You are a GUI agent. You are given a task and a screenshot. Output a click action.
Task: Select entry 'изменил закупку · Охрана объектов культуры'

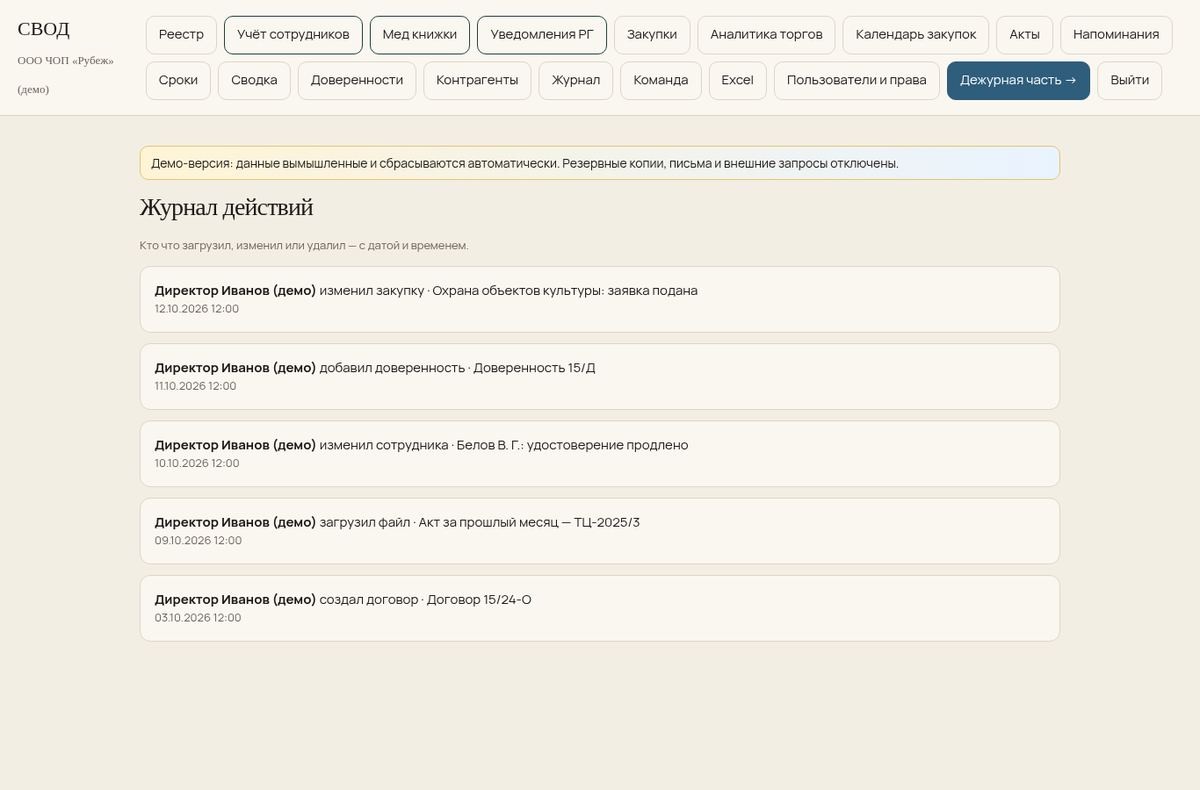[x=600, y=299]
